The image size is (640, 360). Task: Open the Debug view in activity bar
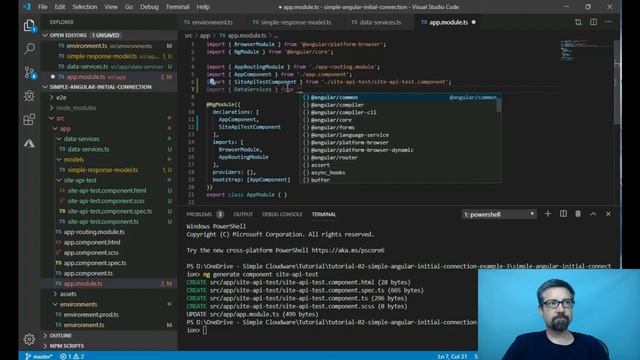coord(29,96)
